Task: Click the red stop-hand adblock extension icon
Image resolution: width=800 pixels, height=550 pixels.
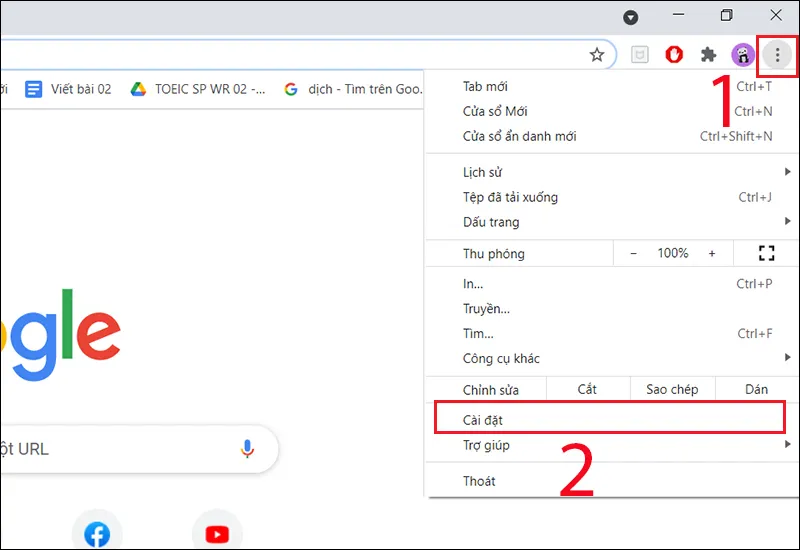Action: pos(674,55)
